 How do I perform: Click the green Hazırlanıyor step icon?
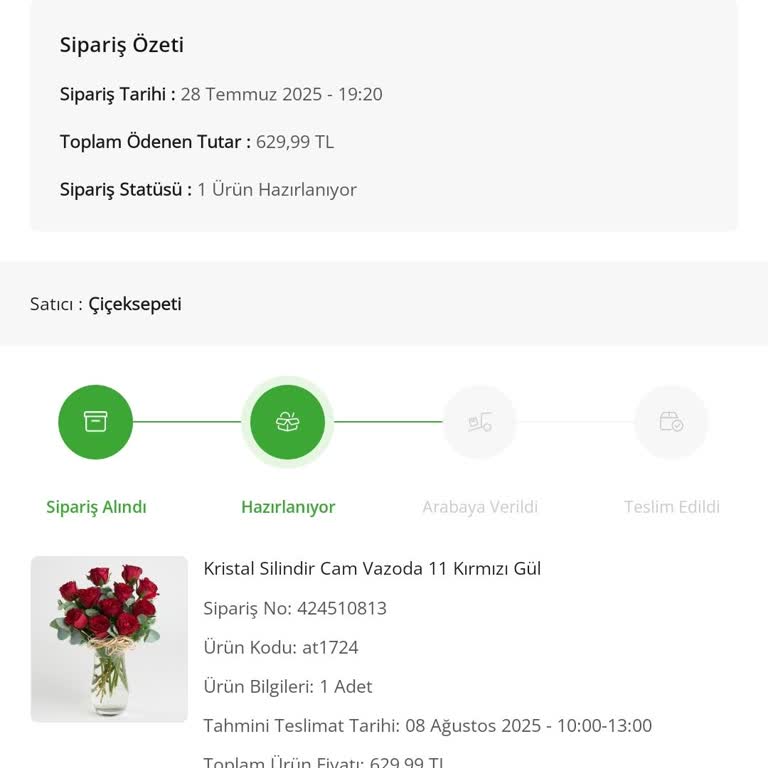pyautogui.click(x=288, y=422)
